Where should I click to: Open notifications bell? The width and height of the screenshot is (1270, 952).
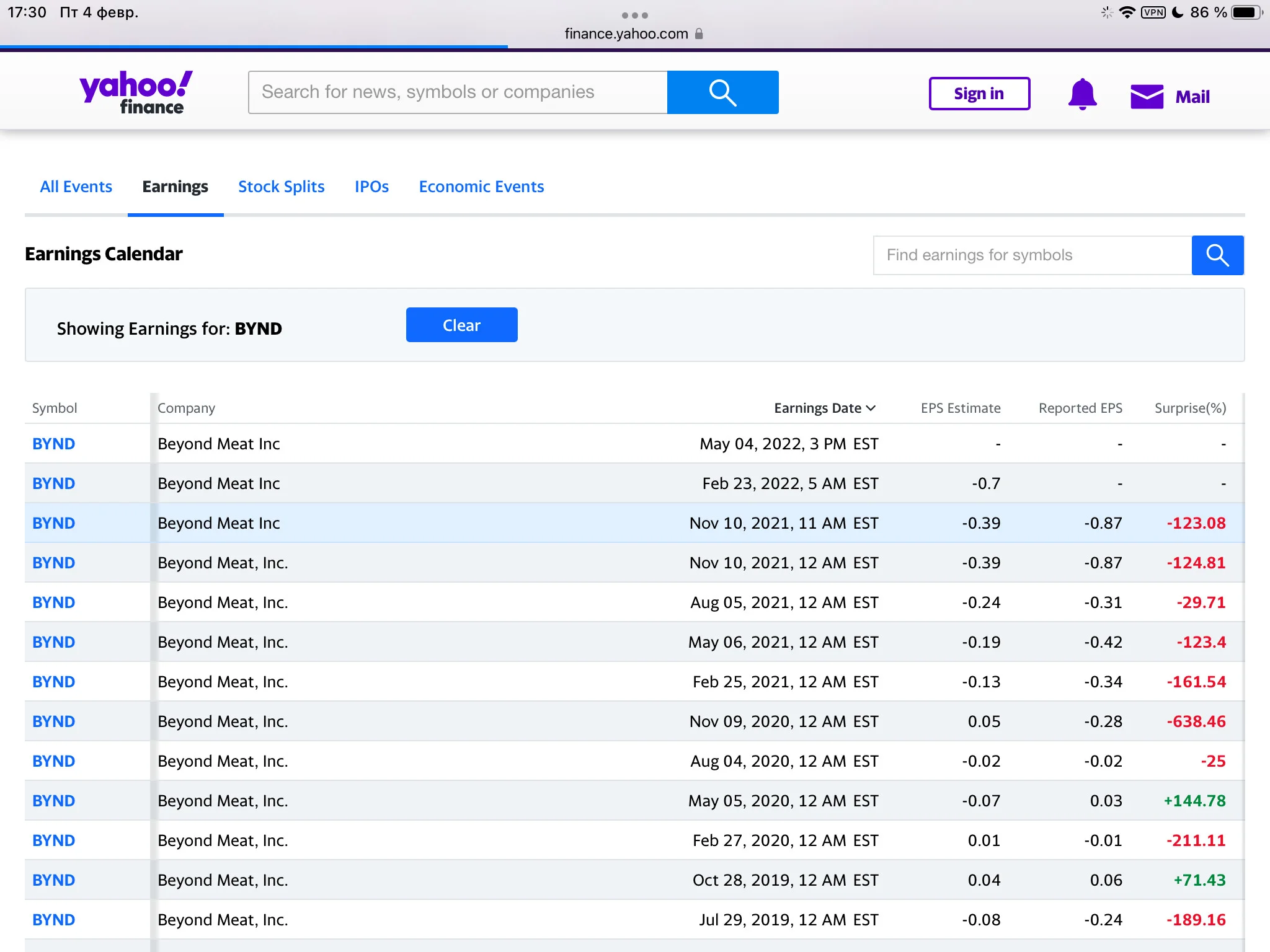[1082, 94]
